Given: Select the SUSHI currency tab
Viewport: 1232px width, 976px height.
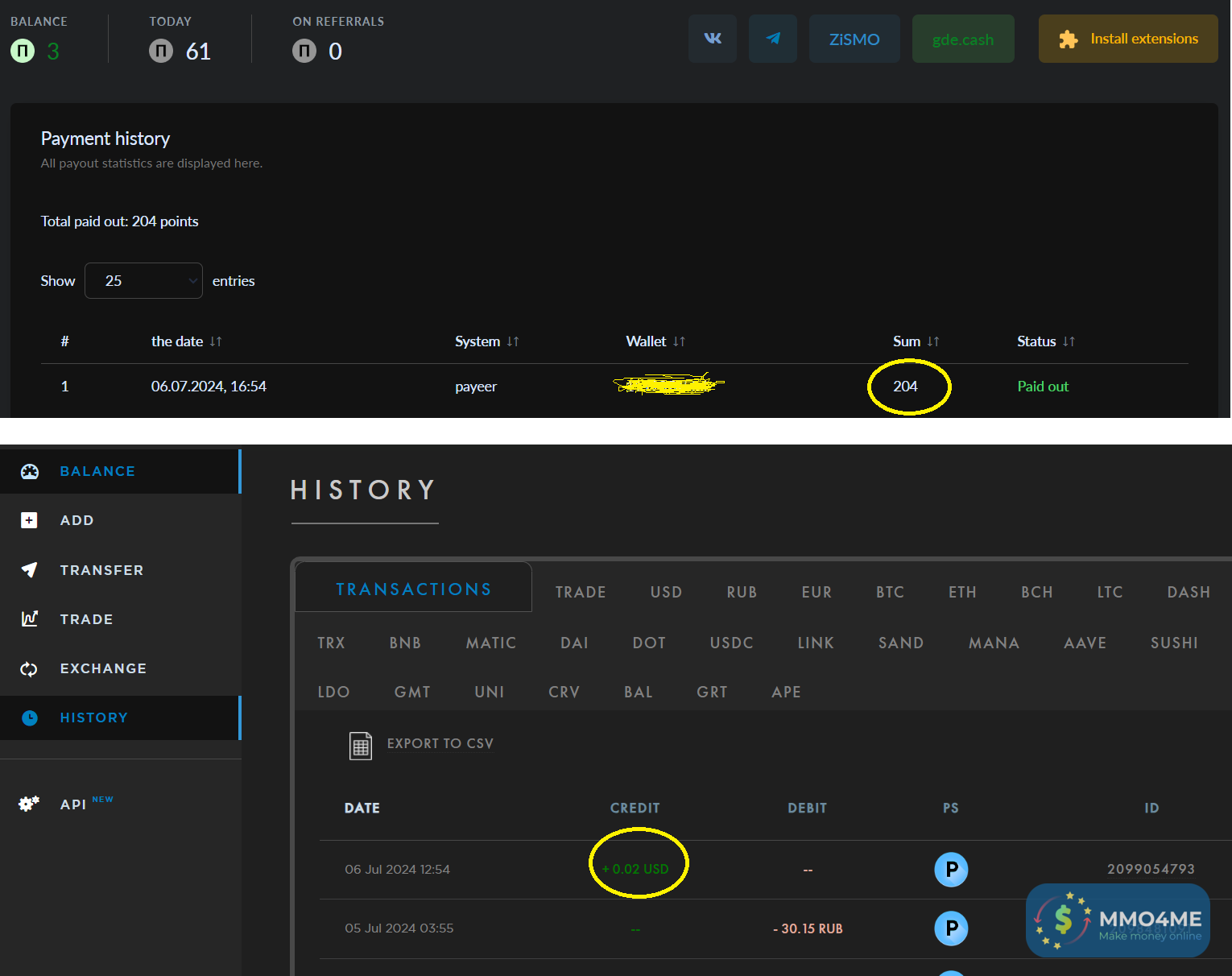Looking at the screenshot, I should pos(1174,643).
